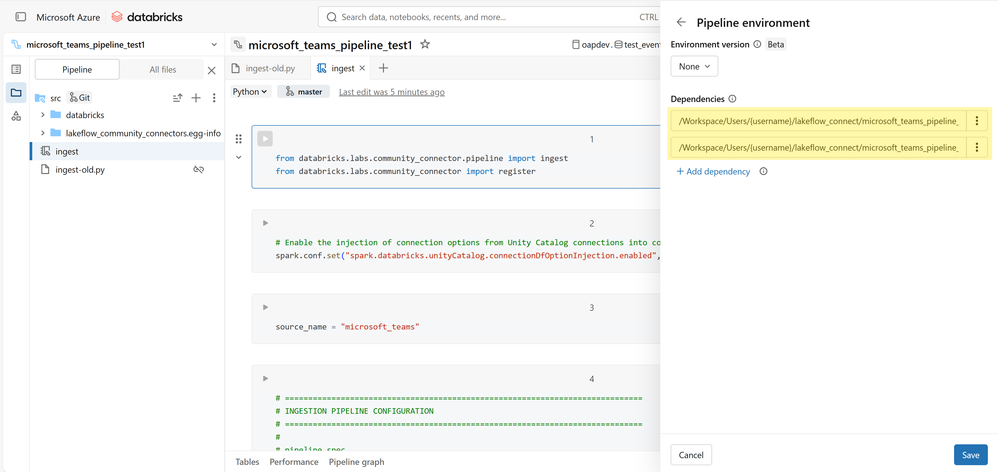This screenshot has height=472, width=998.
Task: Expand the databricks folder
Action: (x=43, y=115)
